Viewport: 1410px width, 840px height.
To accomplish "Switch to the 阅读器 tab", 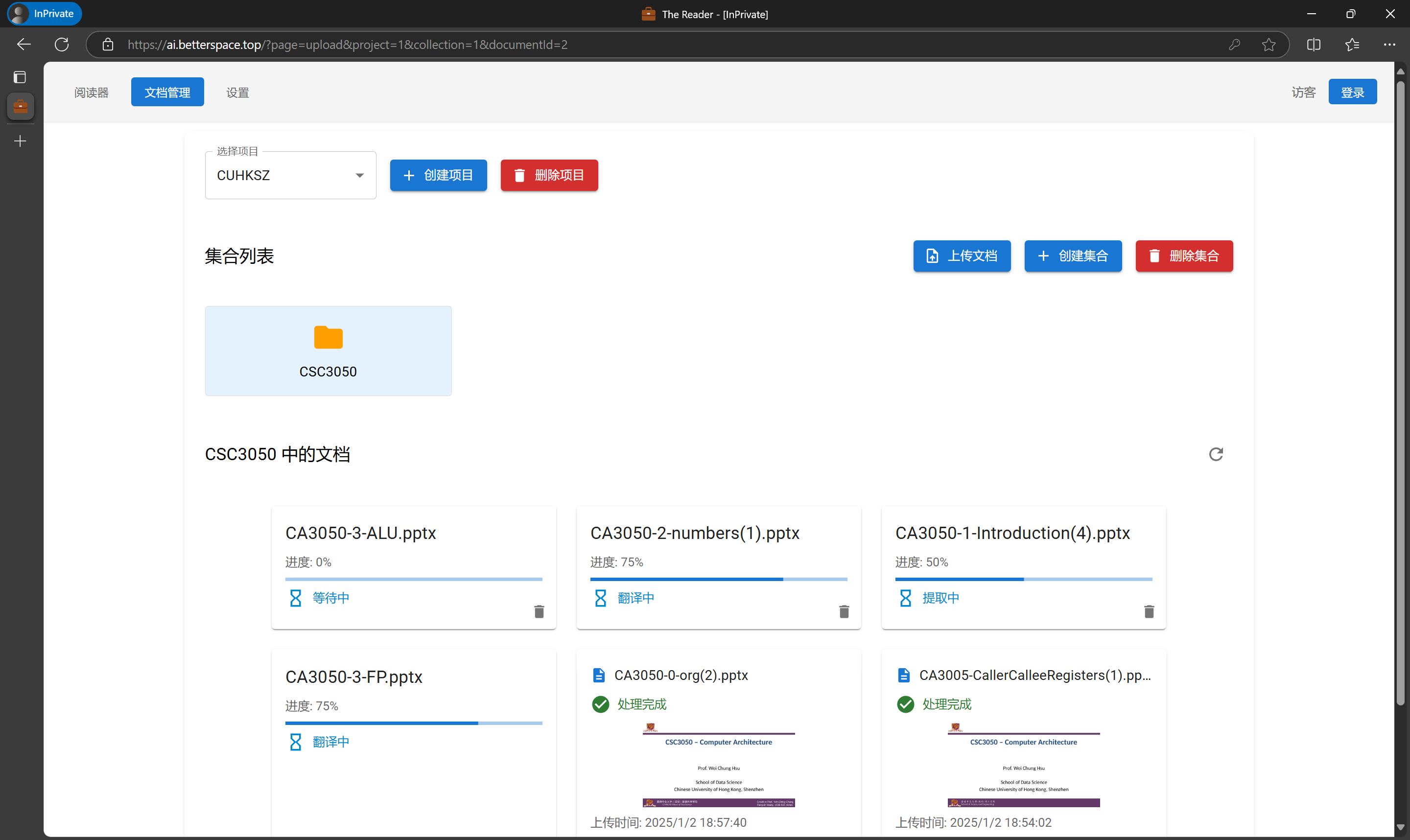I will pyautogui.click(x=91, y=92).
